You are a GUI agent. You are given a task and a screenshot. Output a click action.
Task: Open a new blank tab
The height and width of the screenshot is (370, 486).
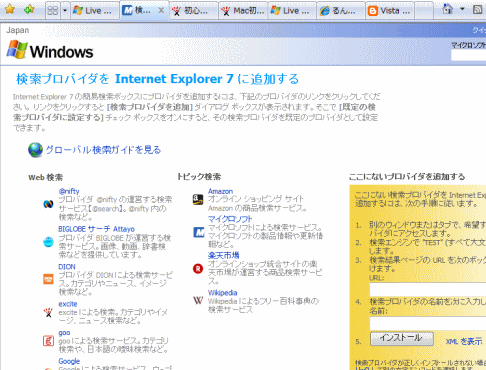tap(424, 11)
